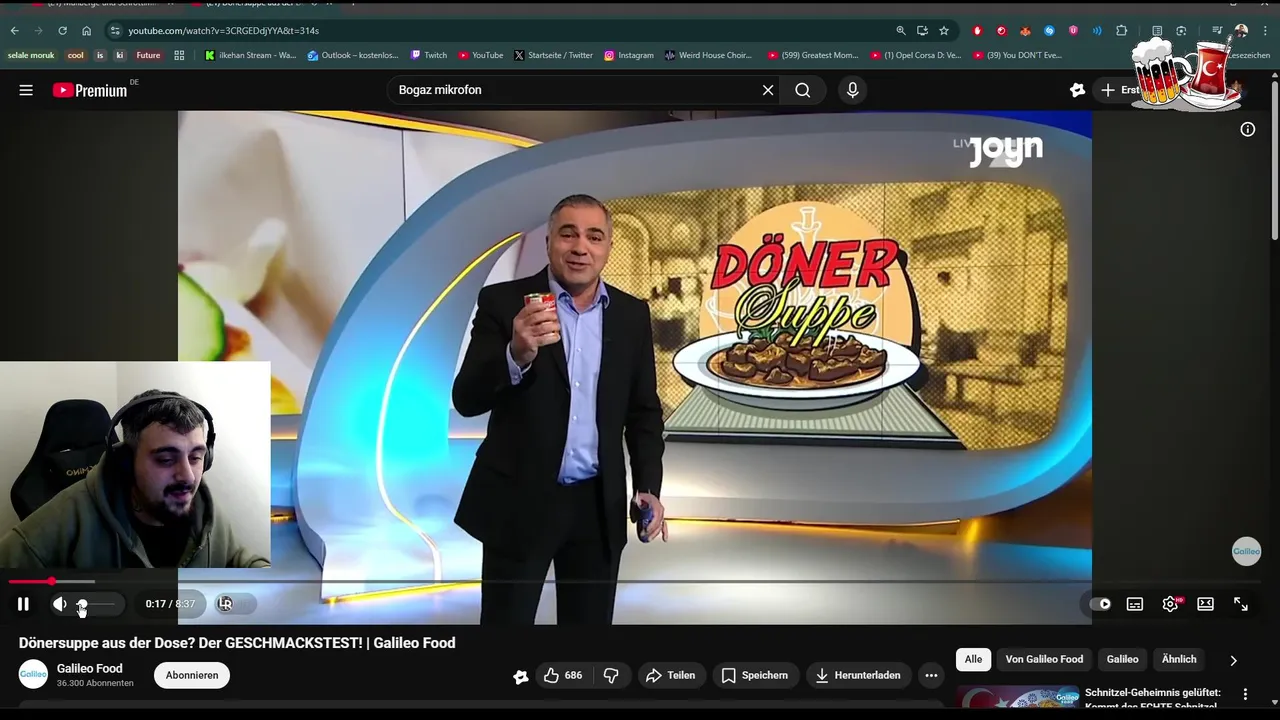This screenshot has height=720, width=1280.
Task: Bookmark this page with star icon
Action: tap(943, 31)
